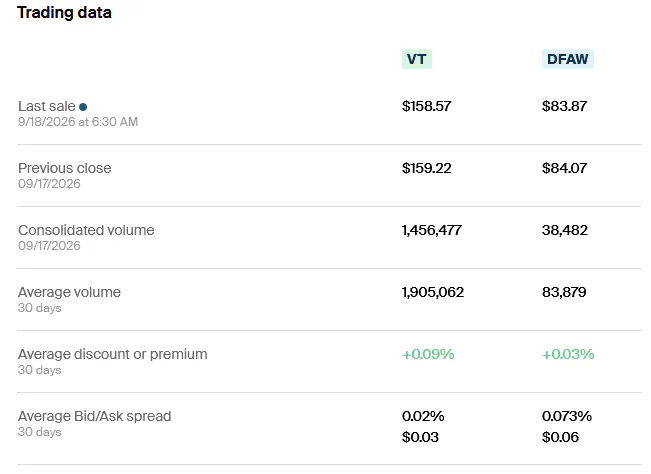Click DFAW previous close $84.07
The width and height of the screenshot is (651, 474).
(x=564, y=168)
